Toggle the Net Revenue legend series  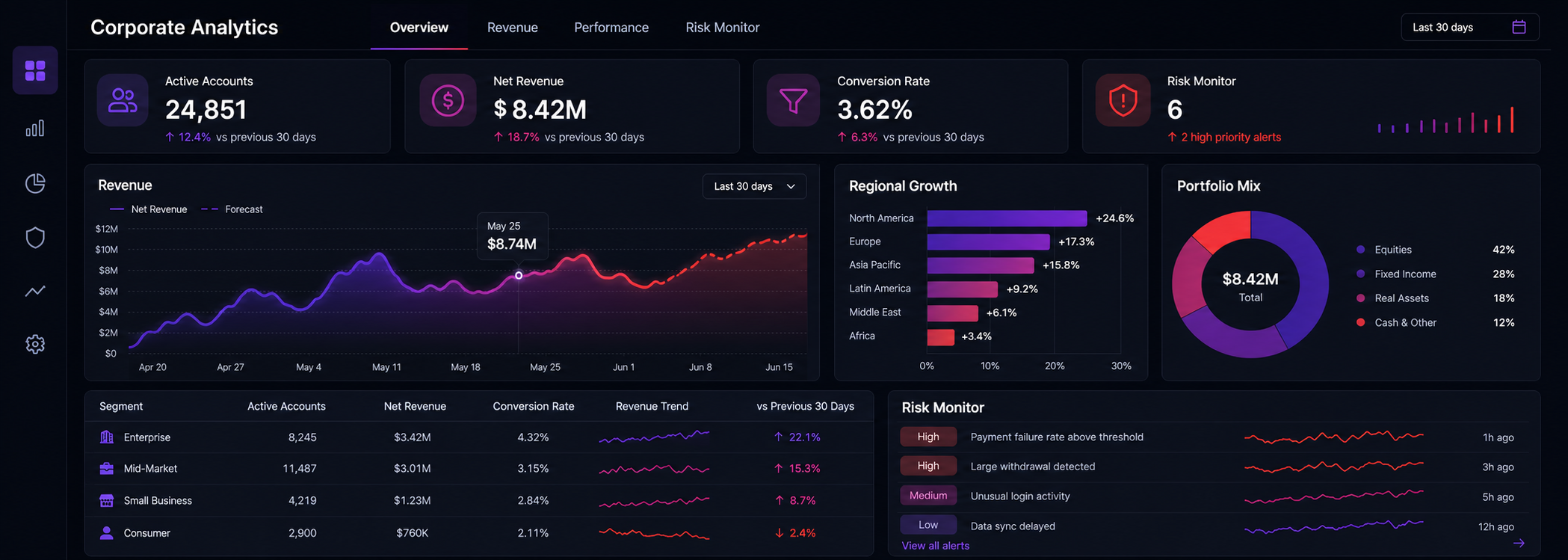[149, 209]
